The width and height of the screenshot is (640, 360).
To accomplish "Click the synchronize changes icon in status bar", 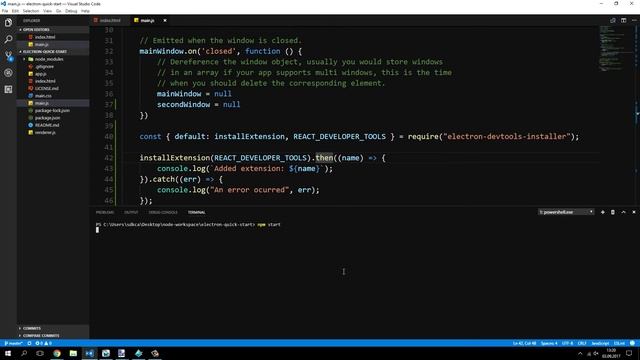I will coord(29,343).
